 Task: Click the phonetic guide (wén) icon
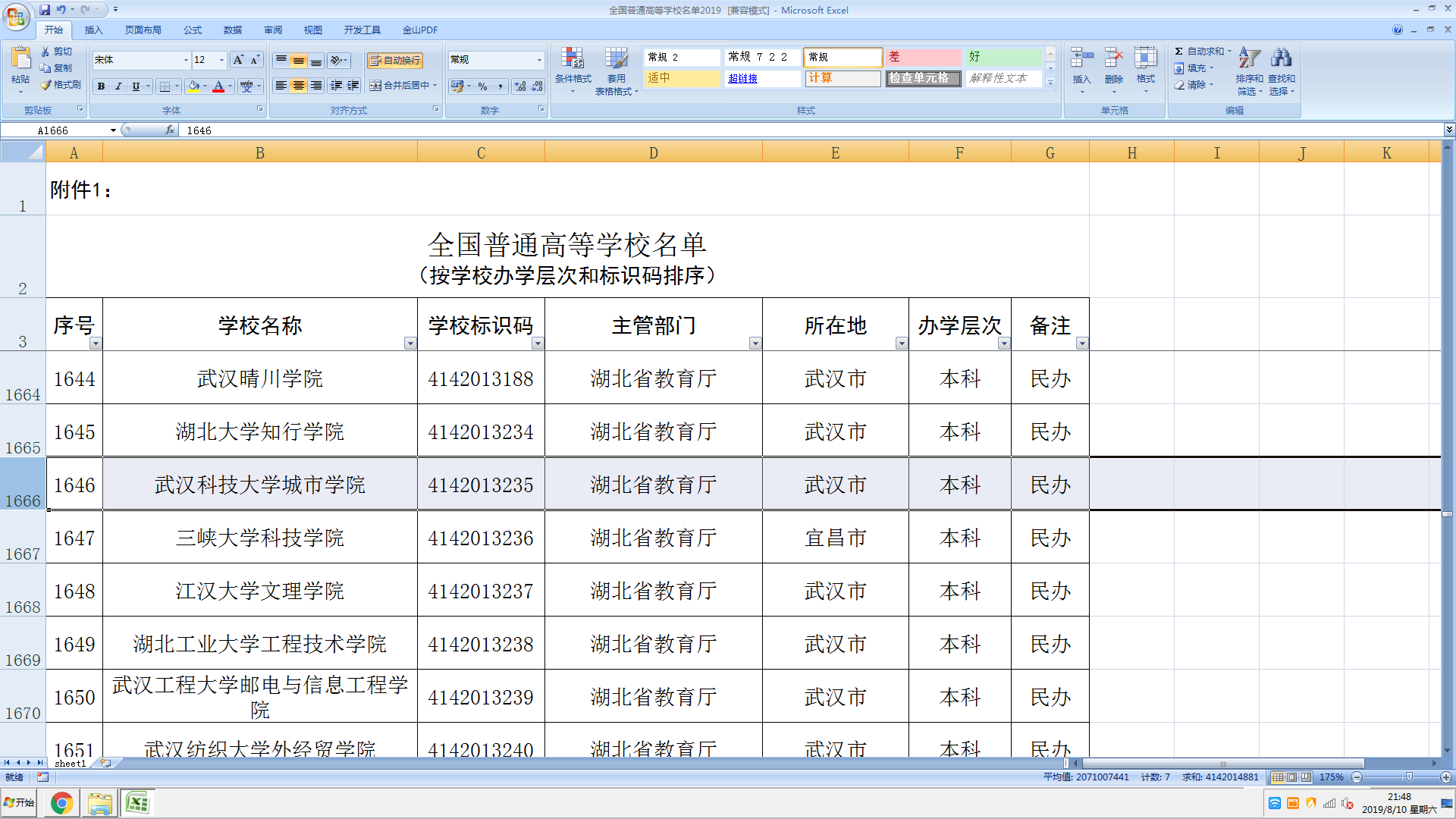(x=246, y=86)
